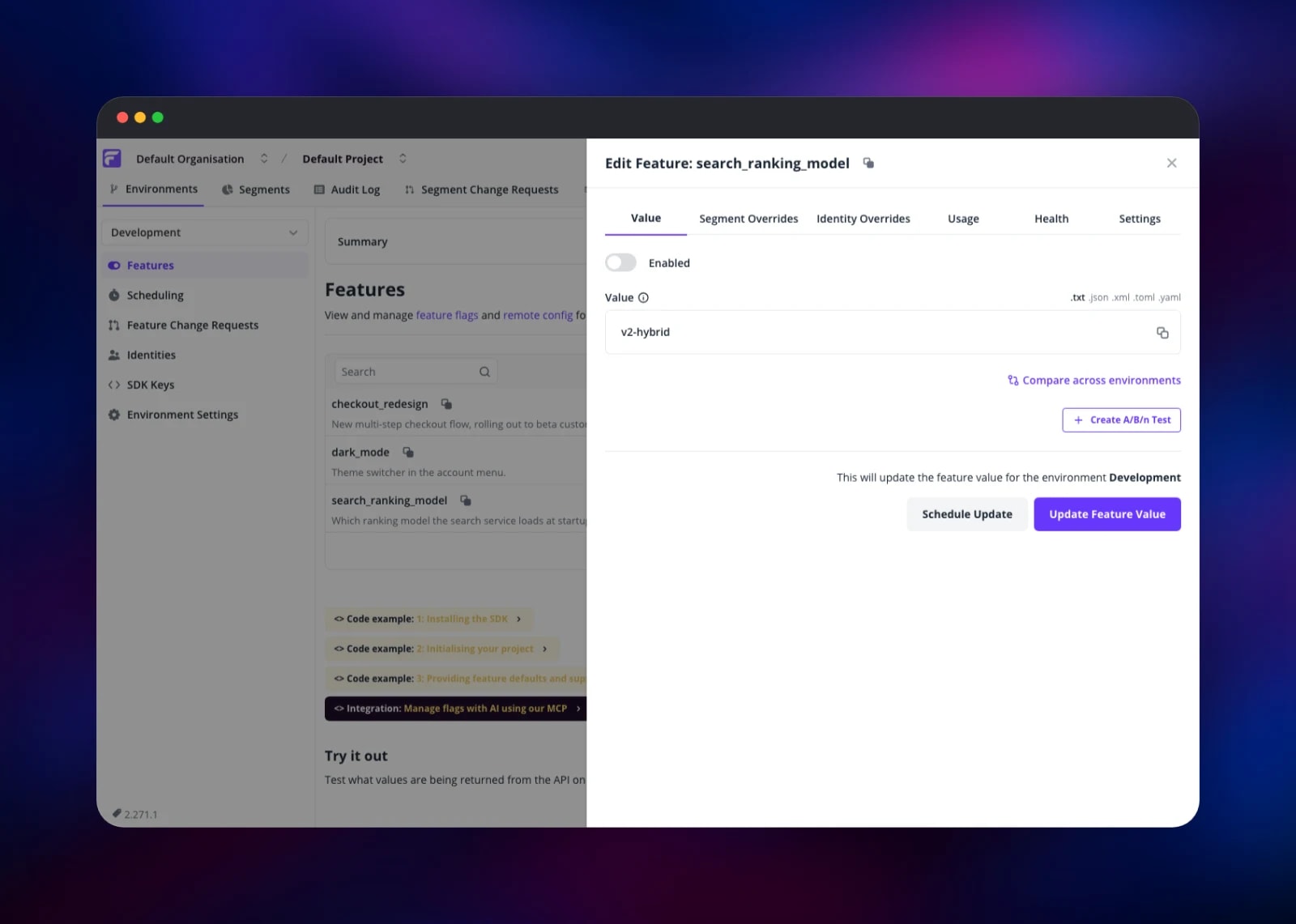Screen dimensions: 1296x924
Task: Follow the remote config link
Action: [x=538, y=315]
